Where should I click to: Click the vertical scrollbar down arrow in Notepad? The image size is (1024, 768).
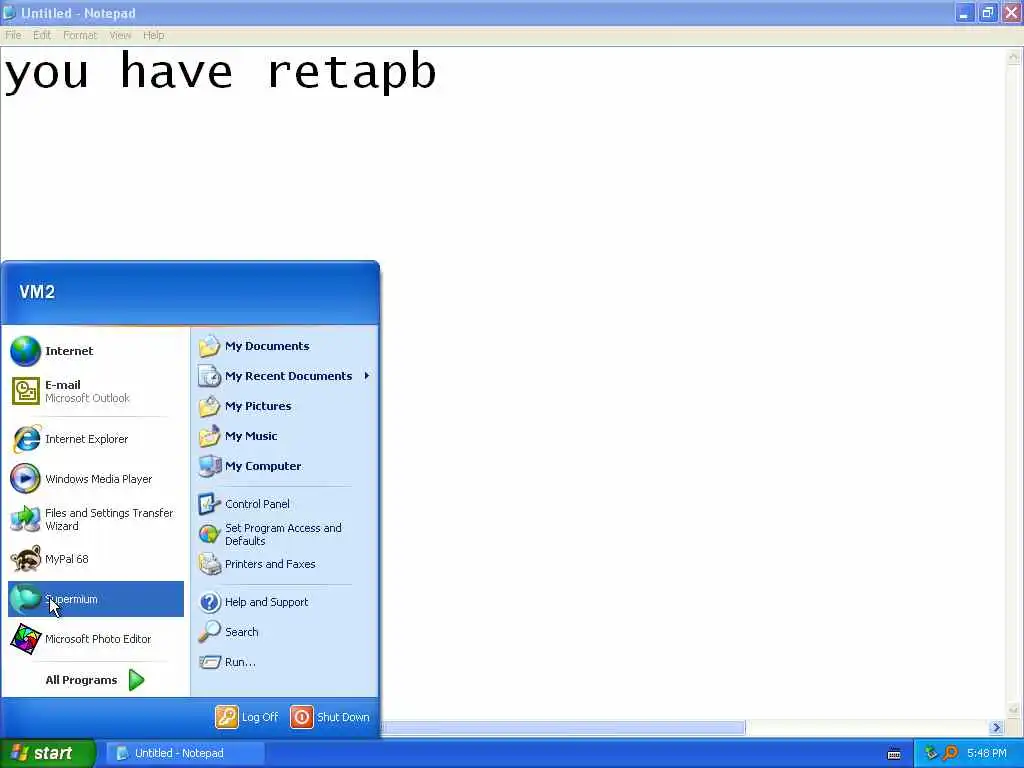1014,710
